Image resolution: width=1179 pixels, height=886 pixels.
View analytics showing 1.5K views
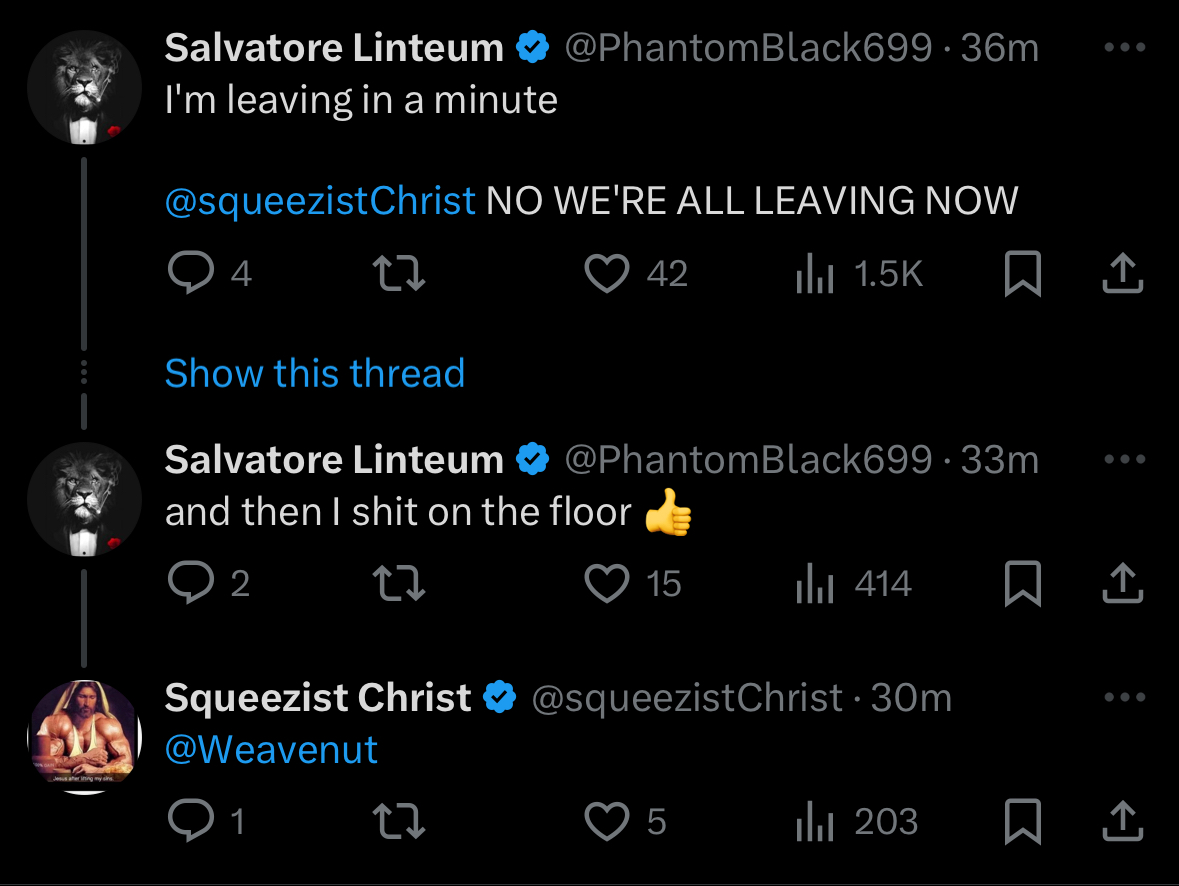click(814, 273)
